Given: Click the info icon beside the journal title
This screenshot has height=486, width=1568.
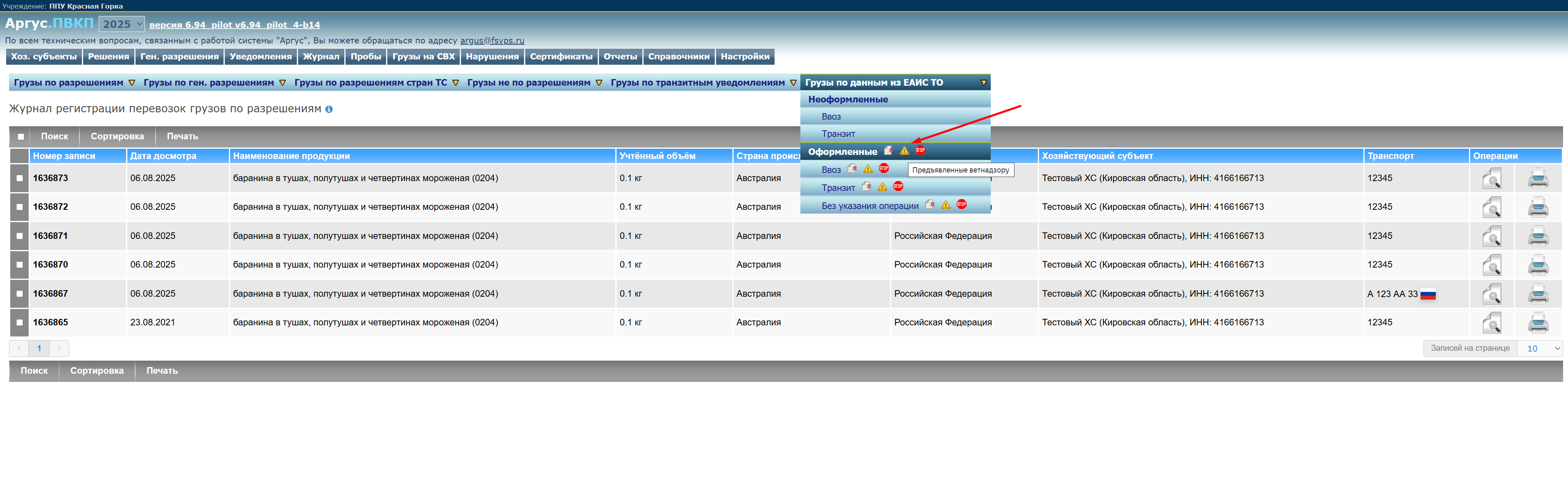Looking at the screenshot, I should [x=329, y=110].
